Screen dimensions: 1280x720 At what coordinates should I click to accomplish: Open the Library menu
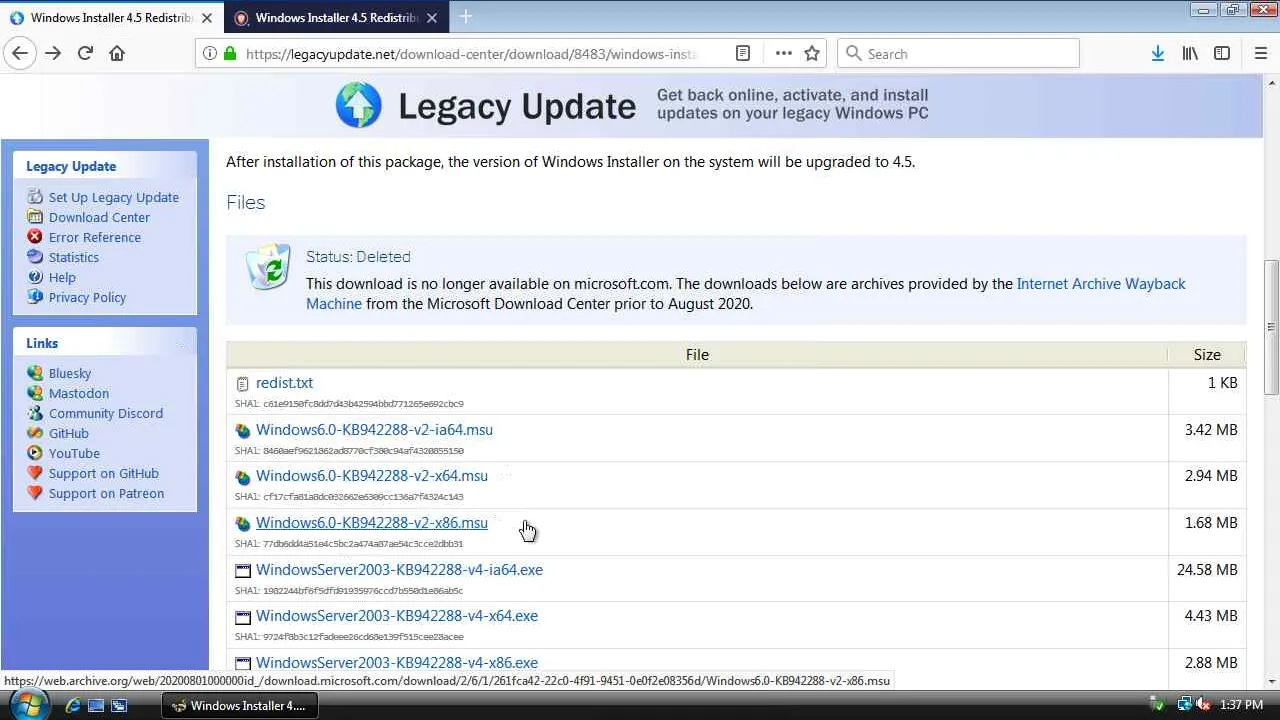coord(1190,54)
